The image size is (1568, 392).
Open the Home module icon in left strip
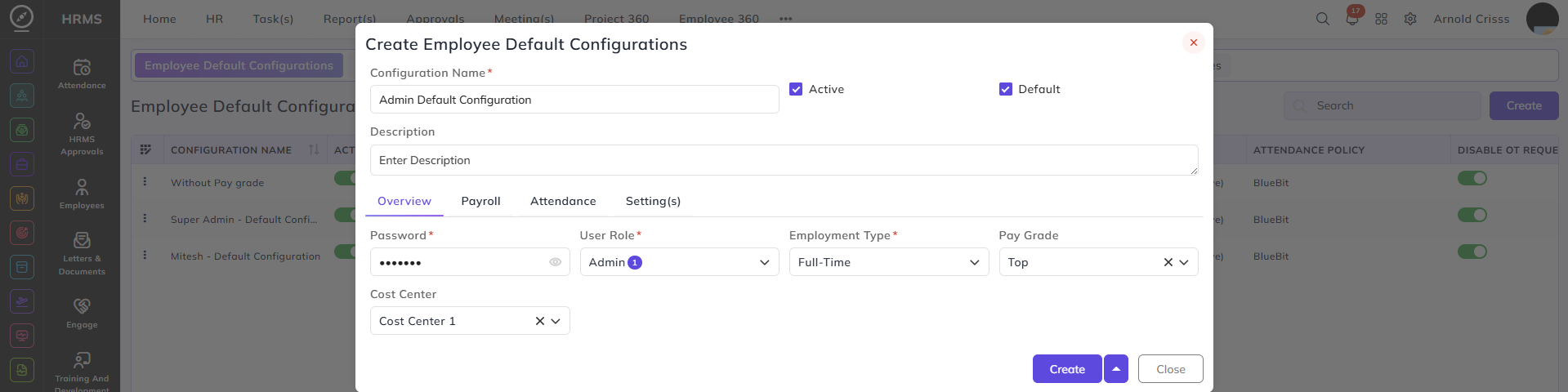(x=22, y=61)
